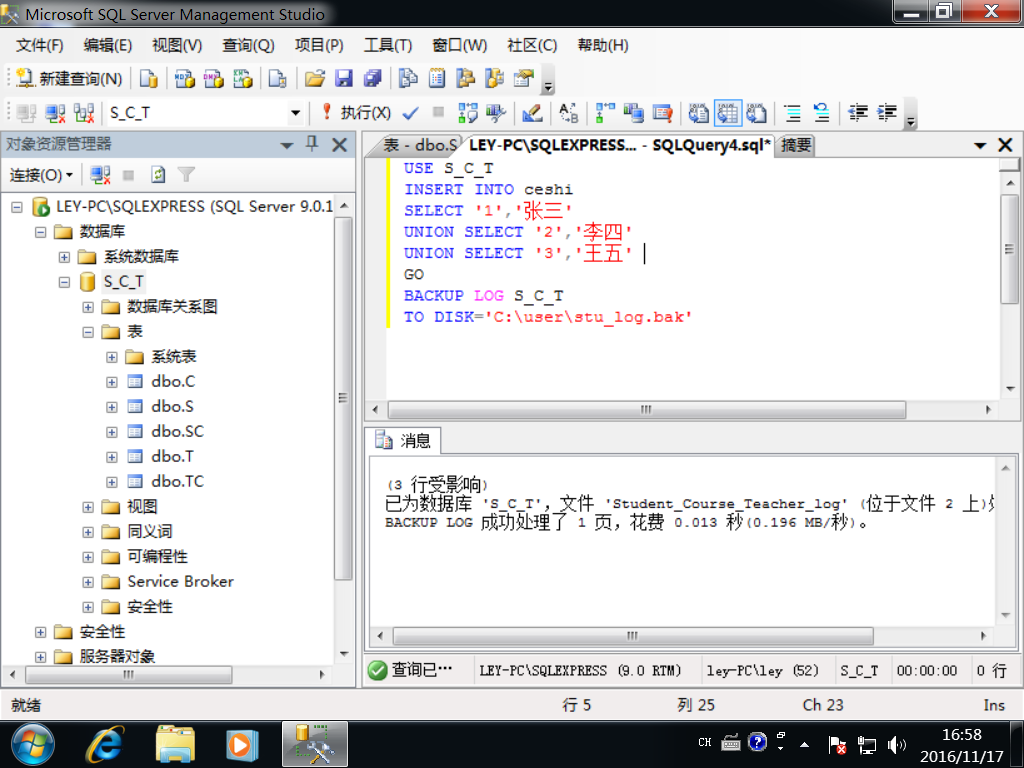This screenshot has height=768, width=1024.
Task: Refresh the Object Explorer tree
Action: (x=157, y=175)
